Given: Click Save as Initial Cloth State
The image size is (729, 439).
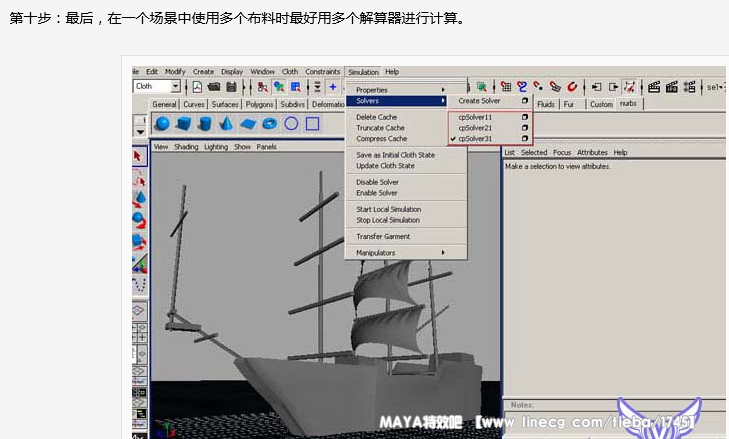Looking at the screenshot, I should (x=395, y=155).
